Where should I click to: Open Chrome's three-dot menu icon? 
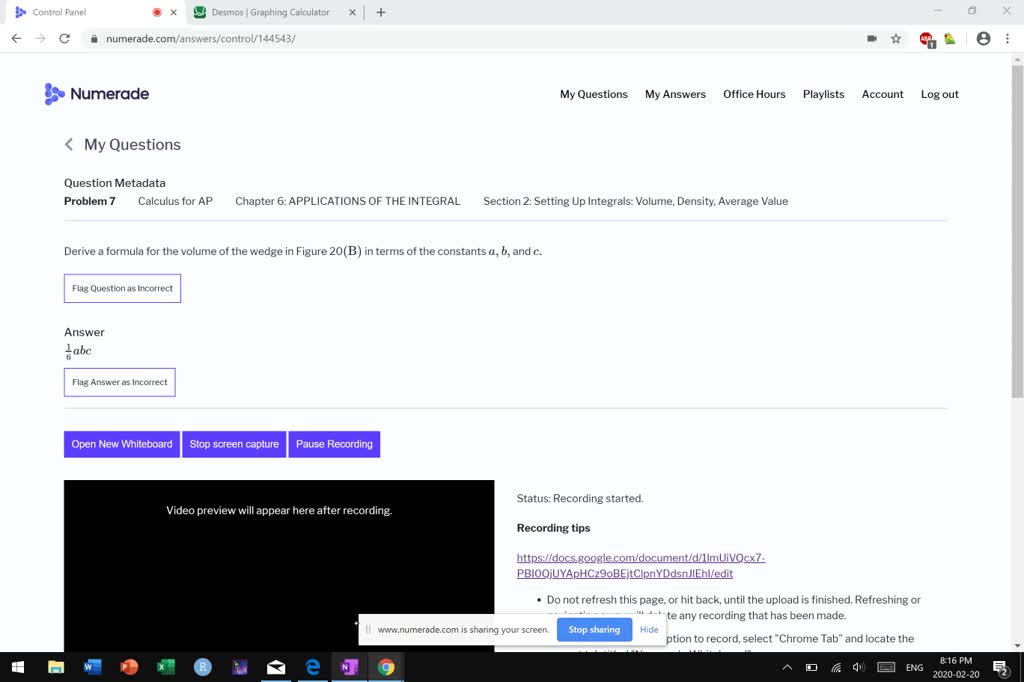1009,38
